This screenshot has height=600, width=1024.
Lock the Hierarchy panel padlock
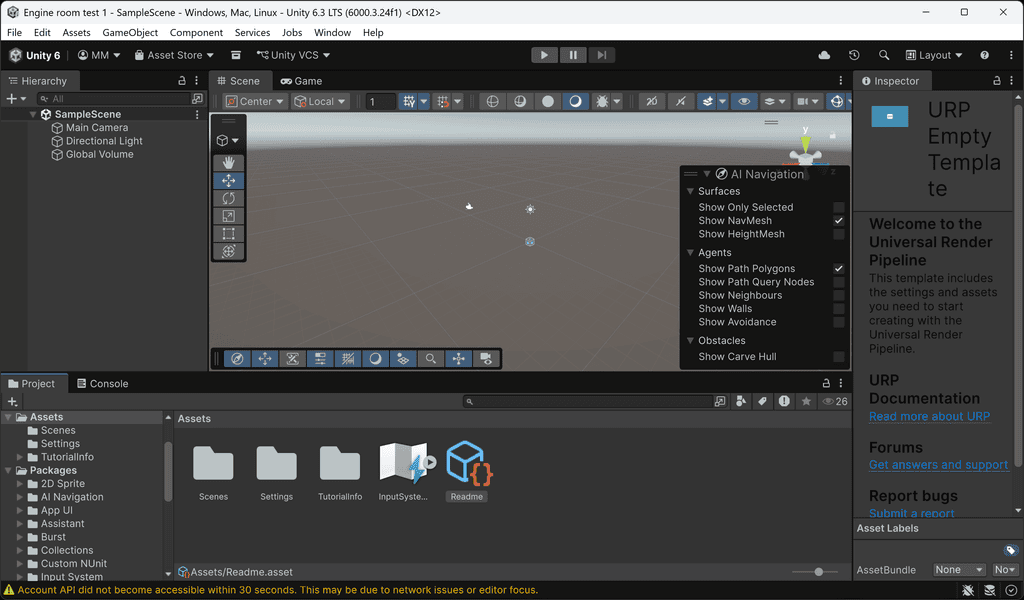[x=182, y=80]
